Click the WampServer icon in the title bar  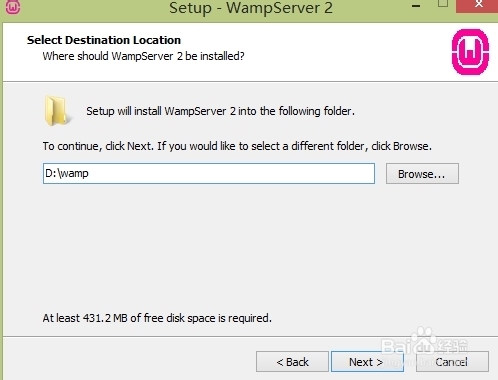13,7
